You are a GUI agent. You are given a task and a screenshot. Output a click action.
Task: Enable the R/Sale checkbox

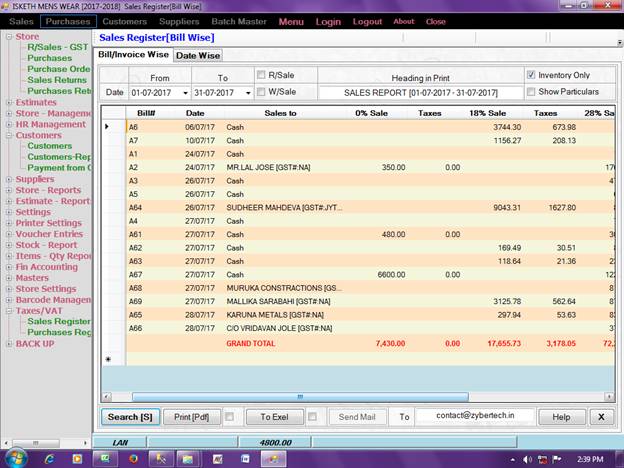(261, 75)
